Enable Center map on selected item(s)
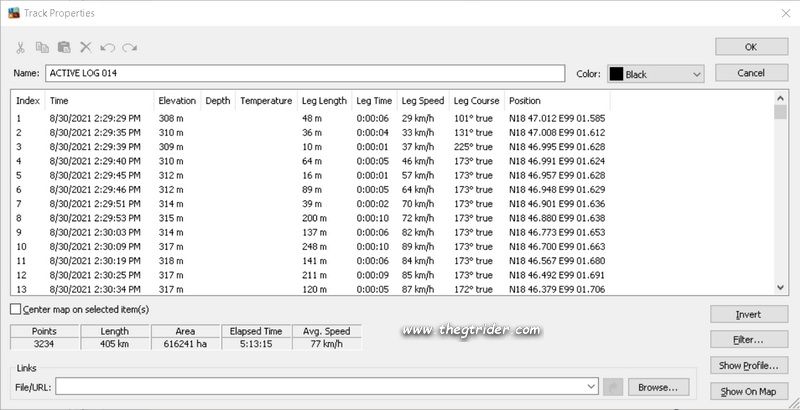 tap(15, 309)
